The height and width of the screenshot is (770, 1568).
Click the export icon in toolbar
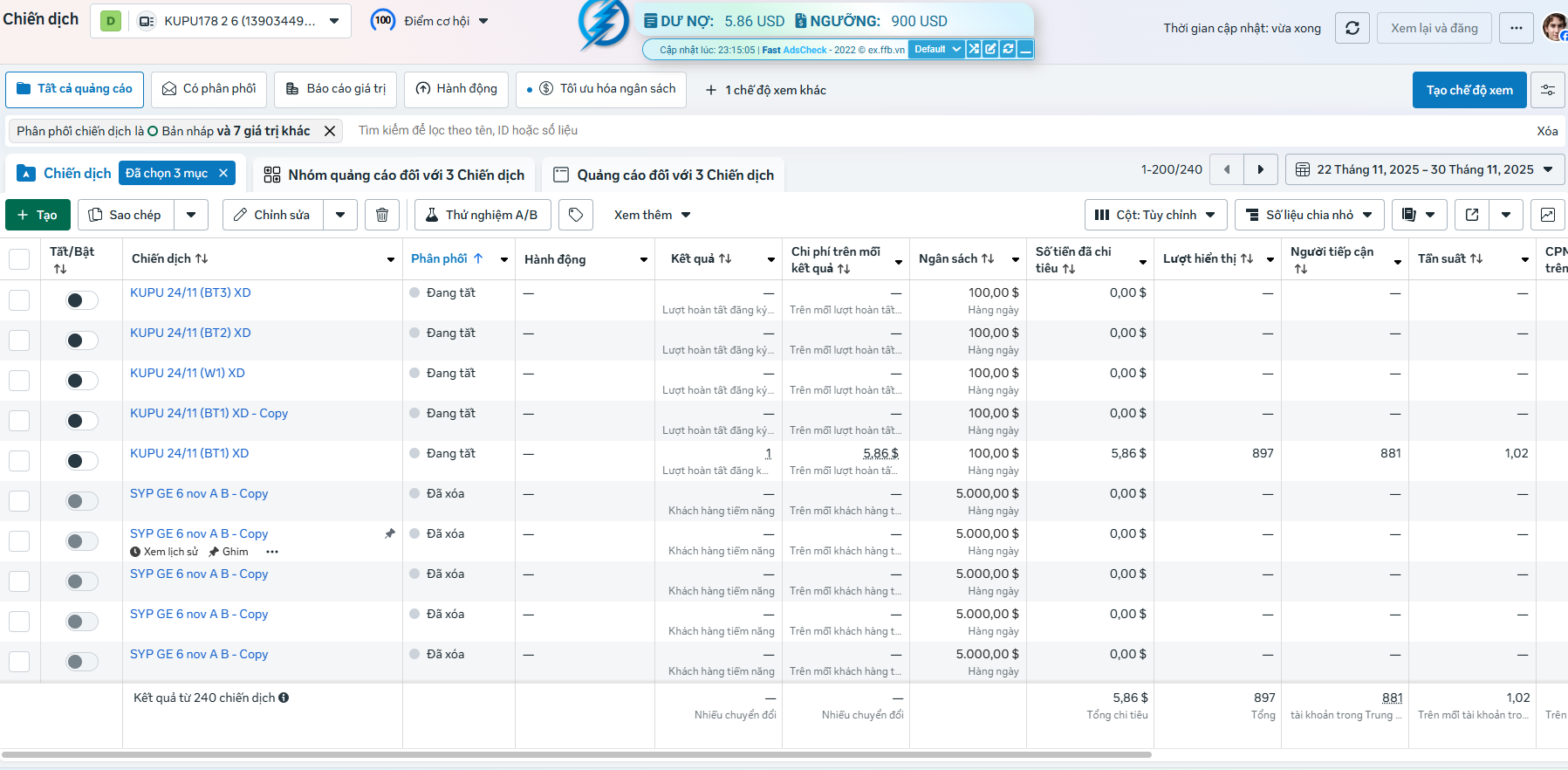[x=1472, y=215]
